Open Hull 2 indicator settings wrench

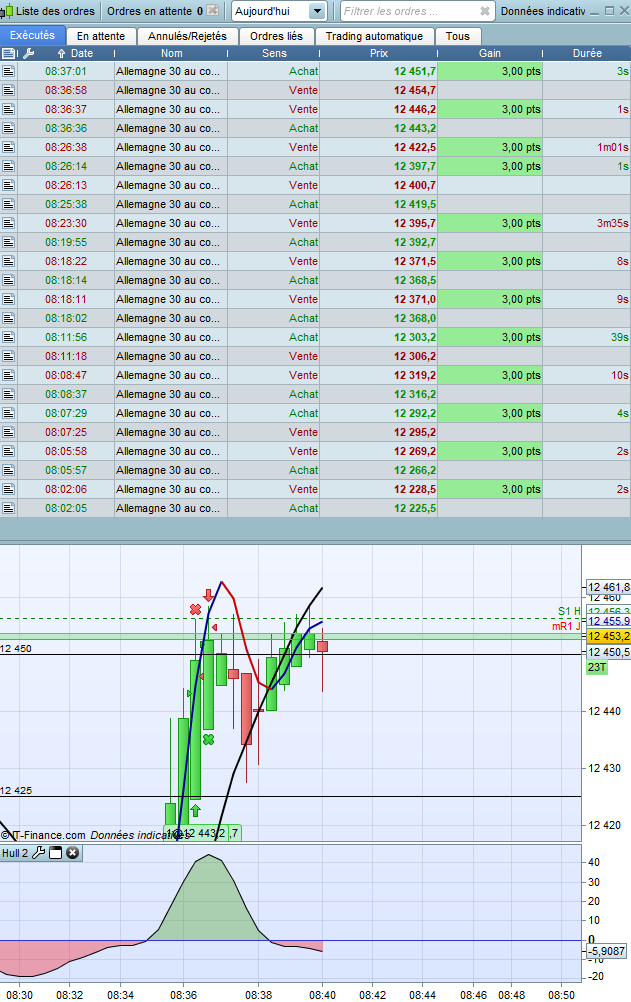point(38,853)
